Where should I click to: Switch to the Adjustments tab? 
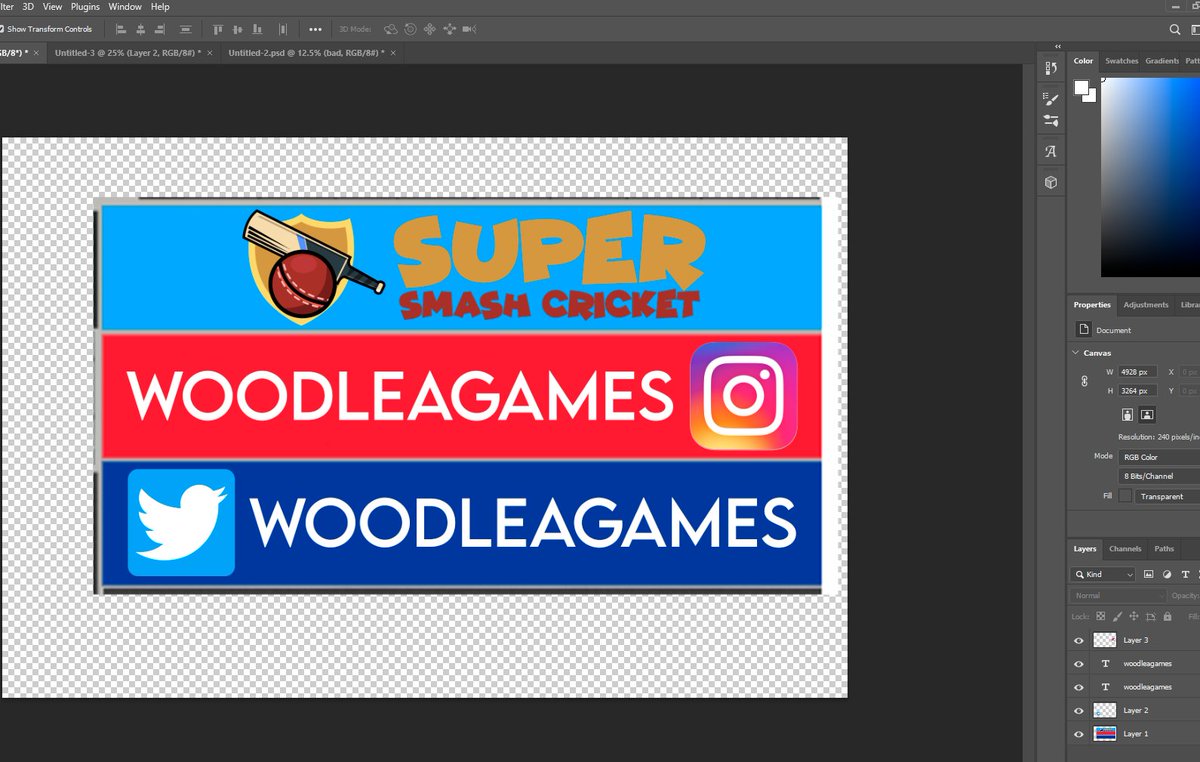pyautogui.click(x=1145, y=305)
